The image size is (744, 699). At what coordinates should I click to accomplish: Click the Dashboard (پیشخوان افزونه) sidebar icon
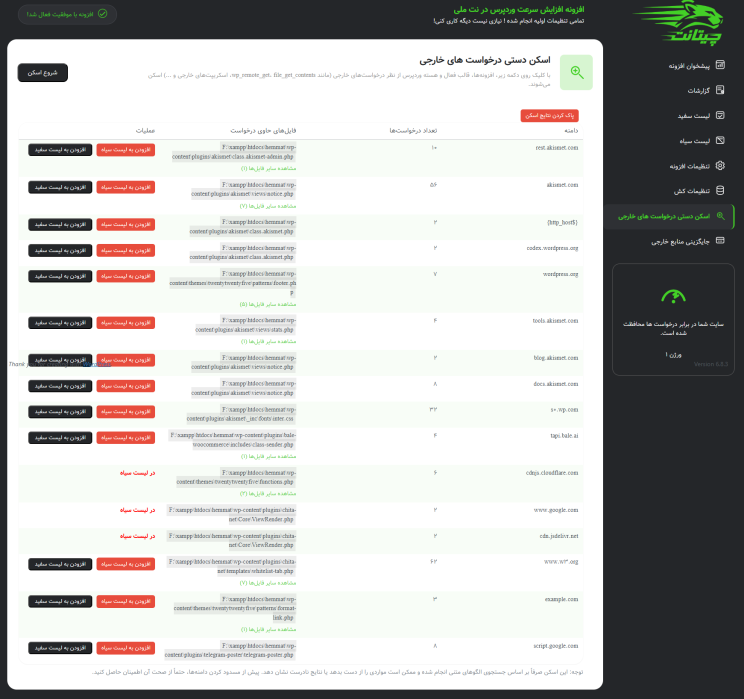[x=720, y=65]
